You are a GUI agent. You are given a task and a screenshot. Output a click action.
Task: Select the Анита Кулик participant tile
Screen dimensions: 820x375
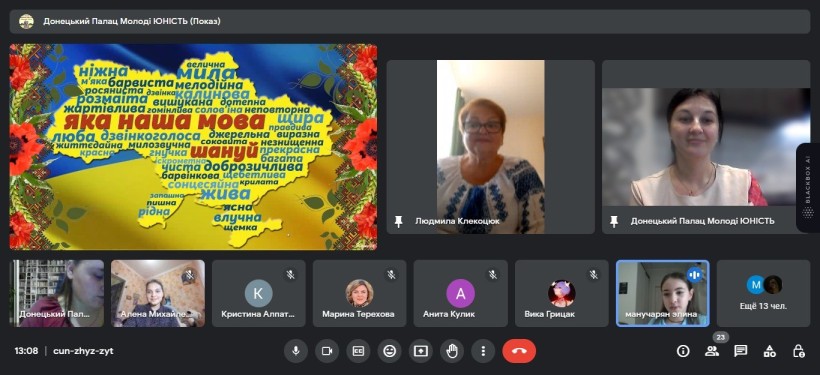pos(460,293)
